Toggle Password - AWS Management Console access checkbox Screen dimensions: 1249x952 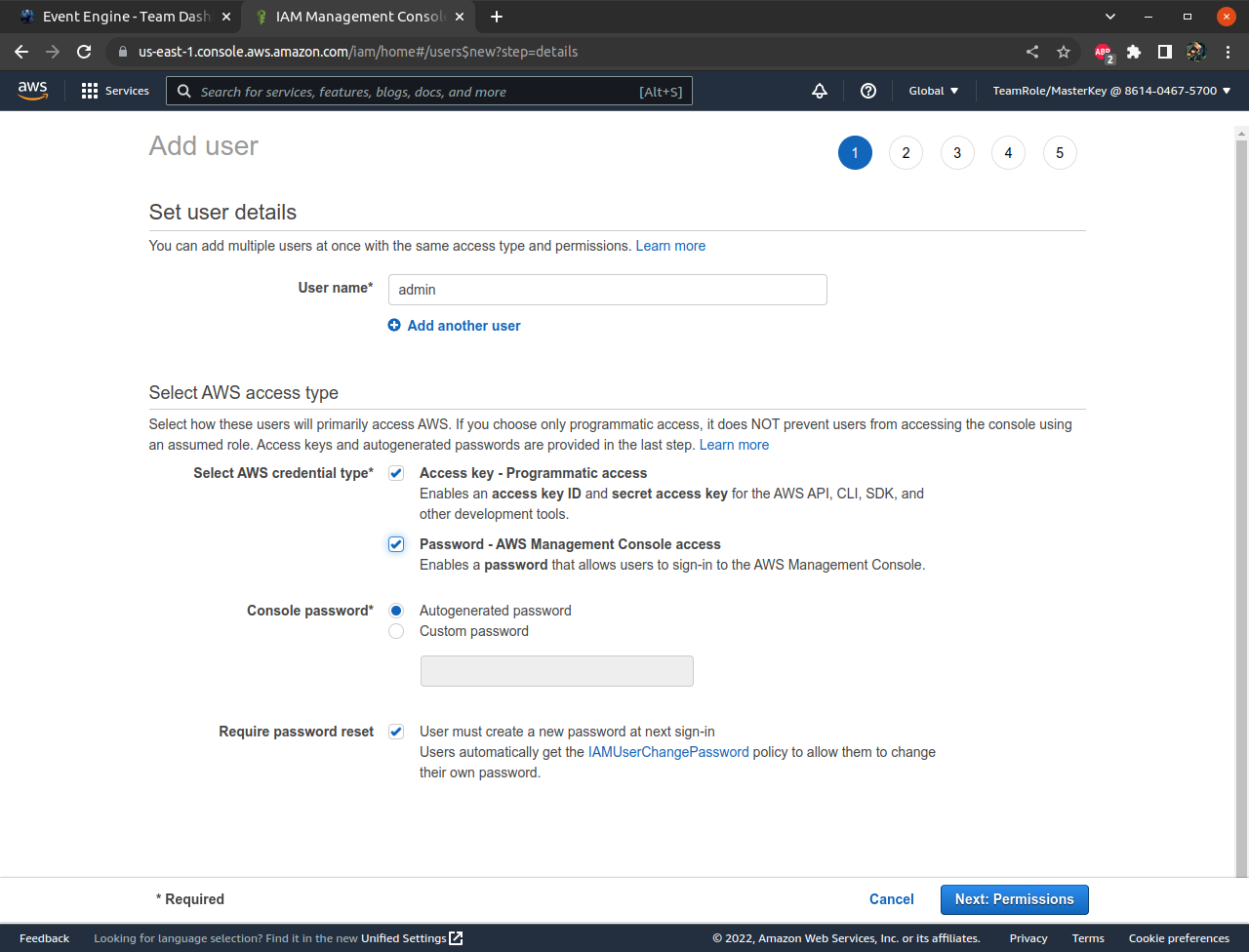pyautogui.click(x=396, y=544)
